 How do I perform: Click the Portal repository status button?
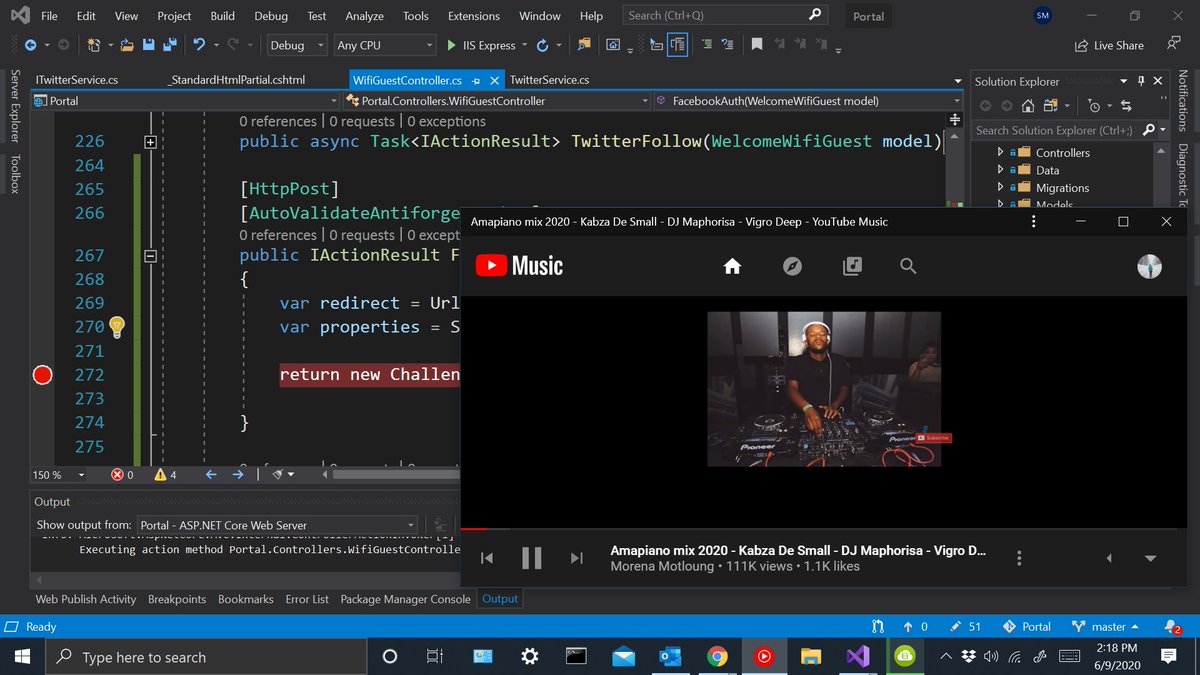point(1028,627)
